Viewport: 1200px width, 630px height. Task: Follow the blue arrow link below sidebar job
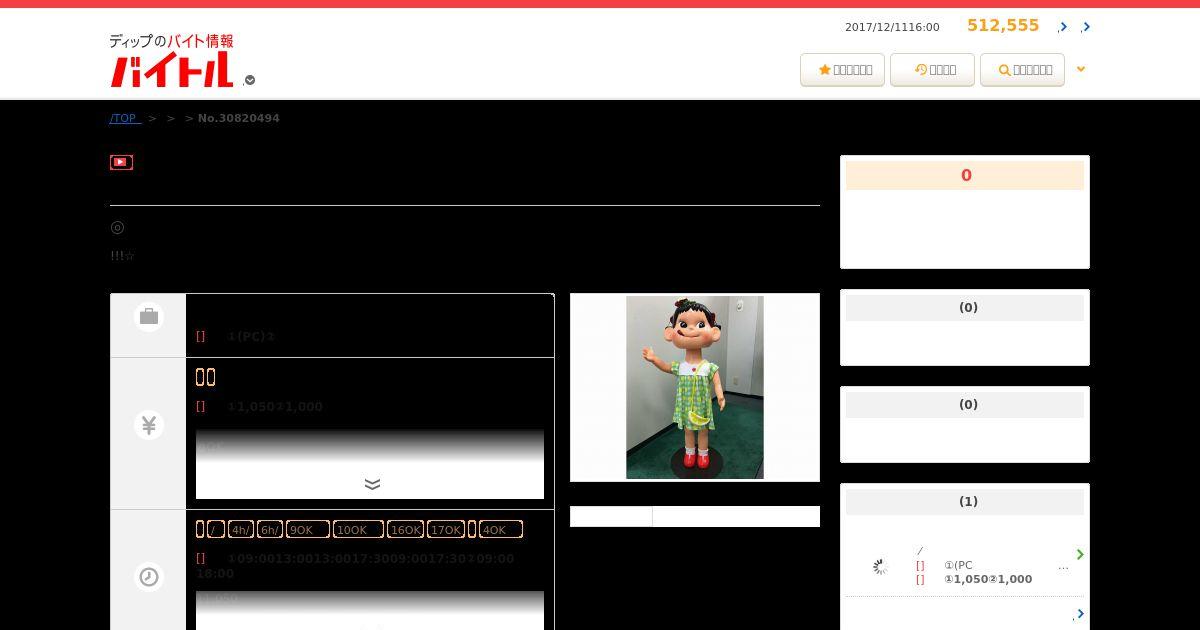(x=1080, y=614)
